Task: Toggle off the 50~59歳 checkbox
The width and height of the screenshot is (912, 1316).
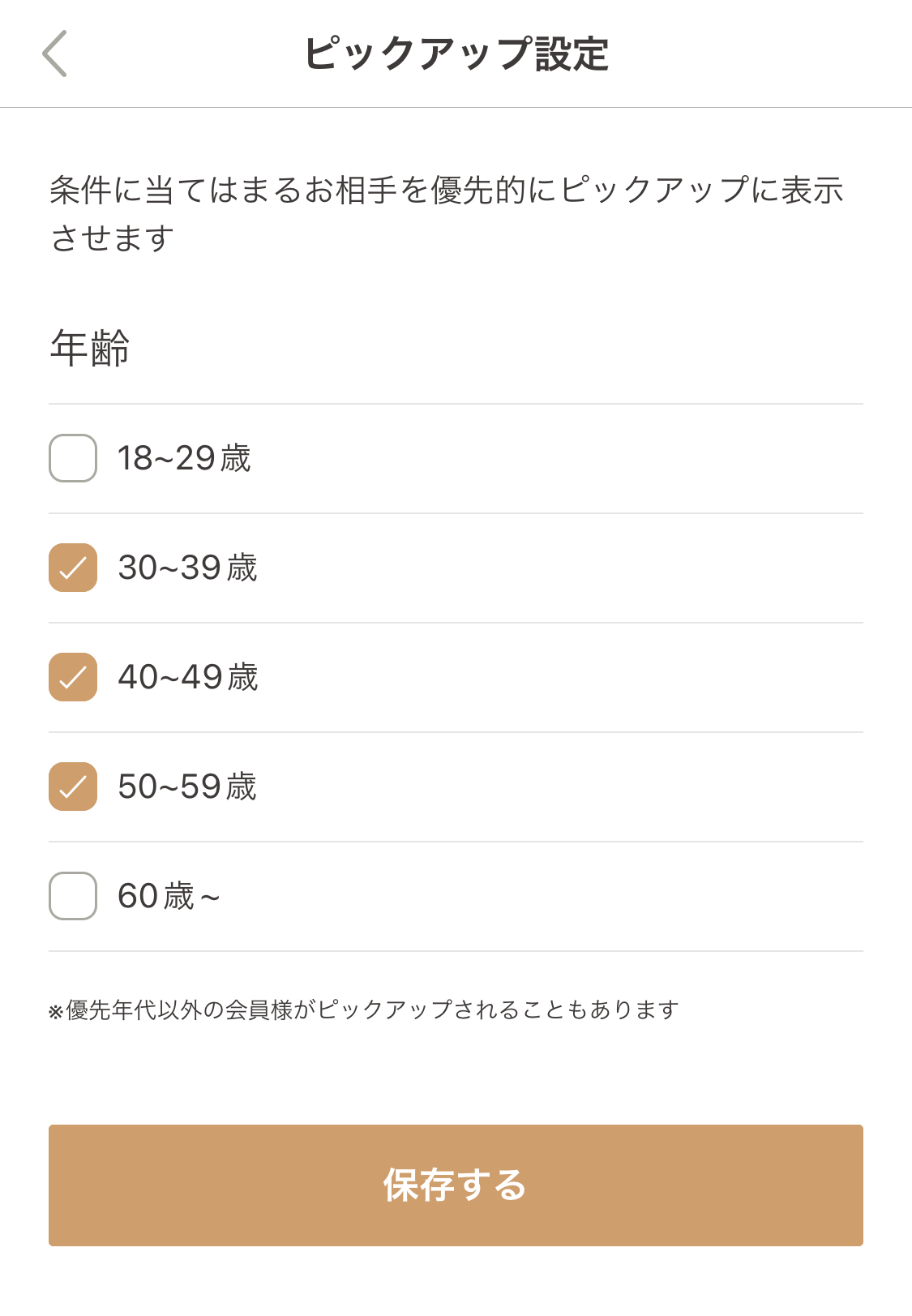Action: [x=73, y=787]
